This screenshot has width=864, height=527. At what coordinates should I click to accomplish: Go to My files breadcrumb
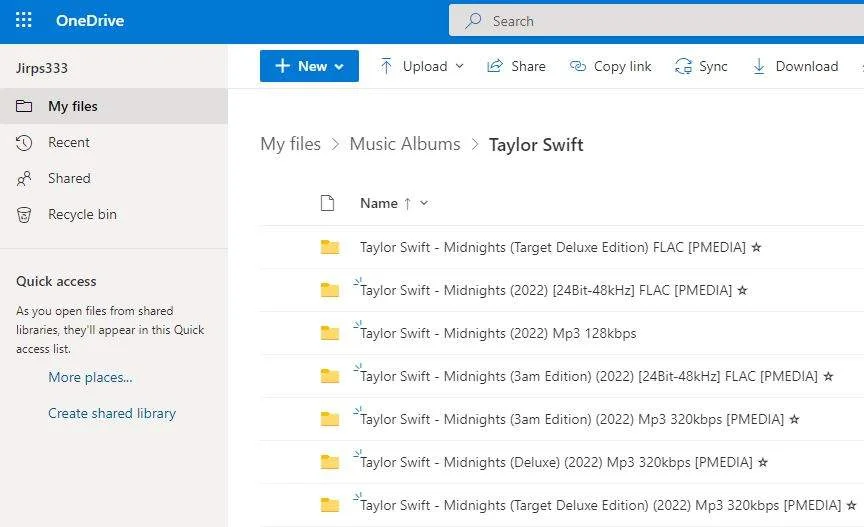[x=290, y=144]
